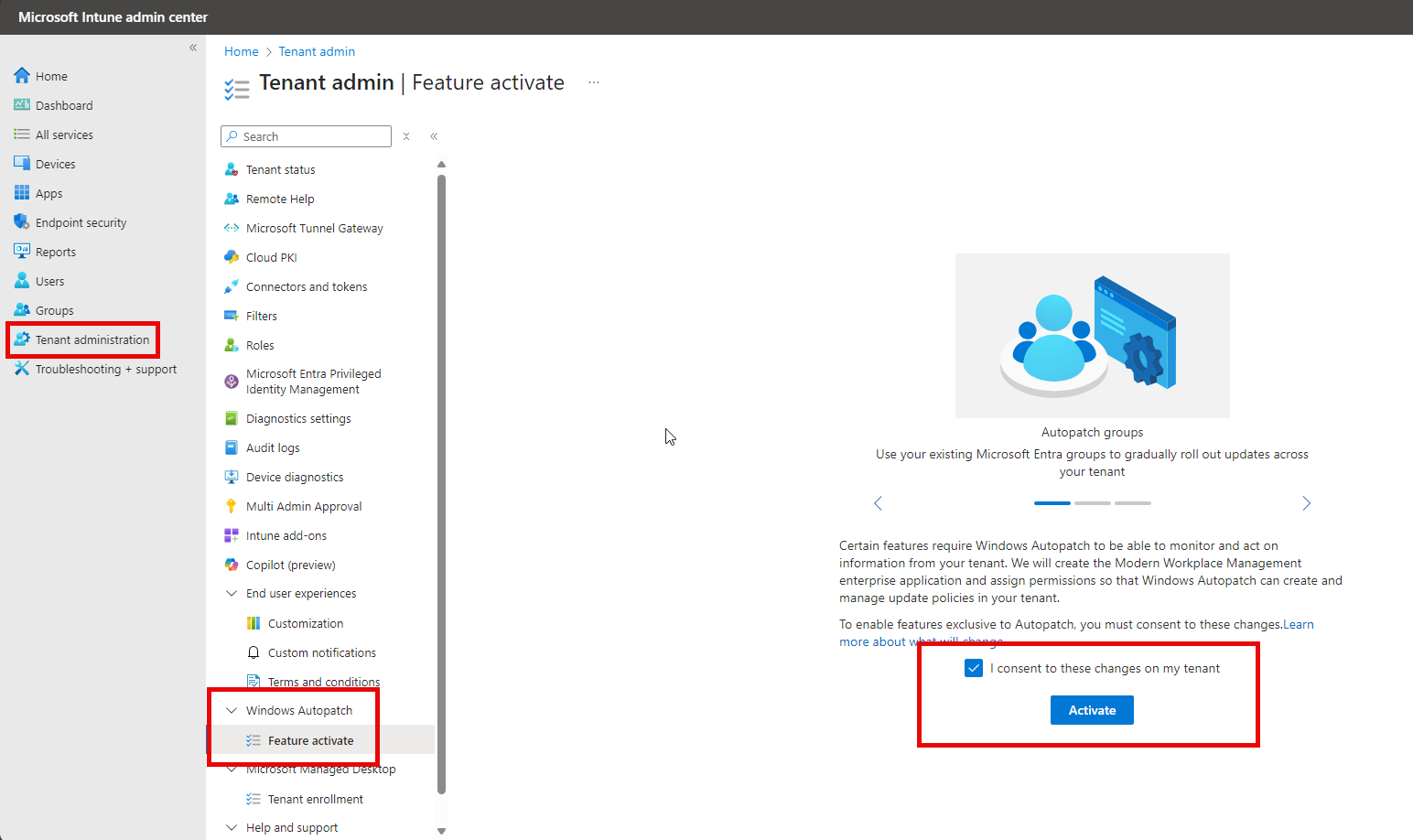Open Microsoft Tunnel Gateway
This screenshot has height=840, width=1413.
pyautogui.click(x=314, y=228)
